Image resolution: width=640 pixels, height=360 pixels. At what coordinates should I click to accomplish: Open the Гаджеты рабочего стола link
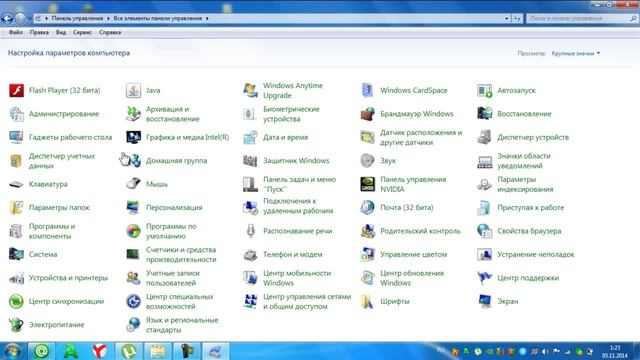click(x=70, y=138)
